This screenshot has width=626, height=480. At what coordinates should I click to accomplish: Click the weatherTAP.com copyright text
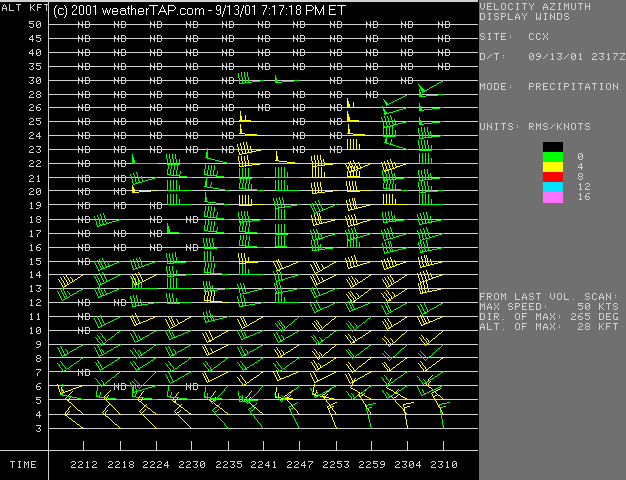tap(196, 10)
